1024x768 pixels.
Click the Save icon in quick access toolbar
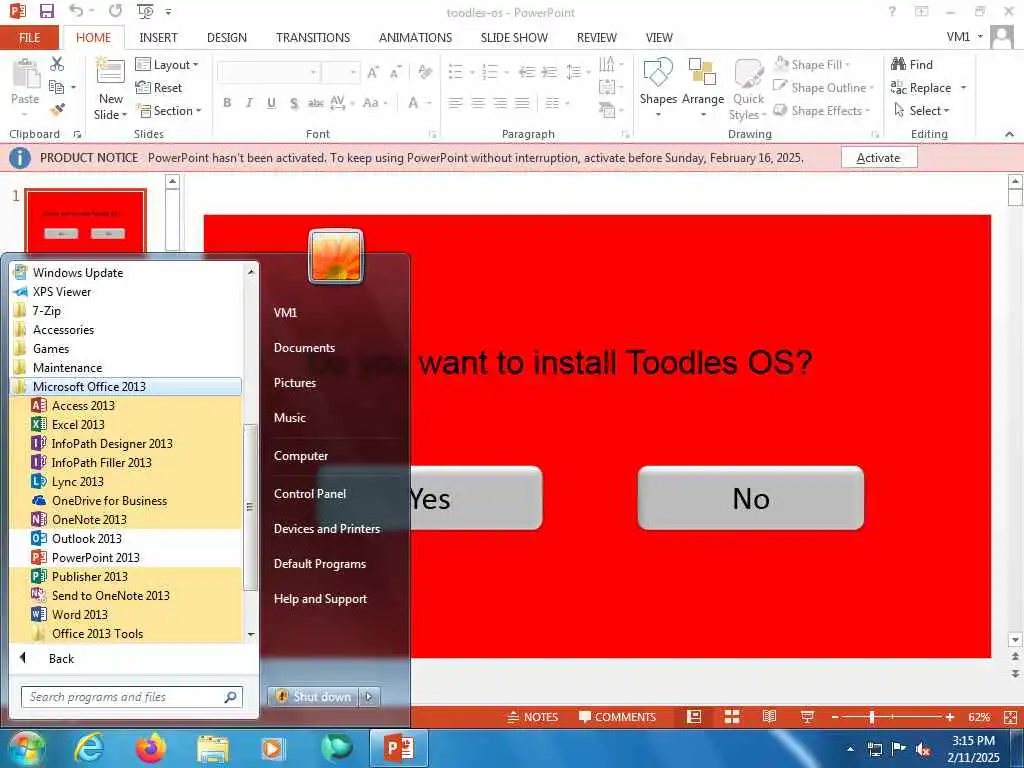point(46,11)
